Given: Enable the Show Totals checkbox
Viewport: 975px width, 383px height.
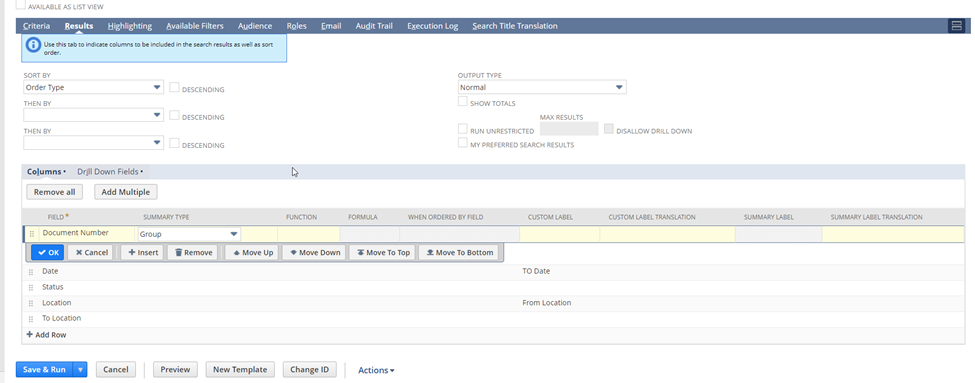Looking at the screenshot, I should coord(463,101).
